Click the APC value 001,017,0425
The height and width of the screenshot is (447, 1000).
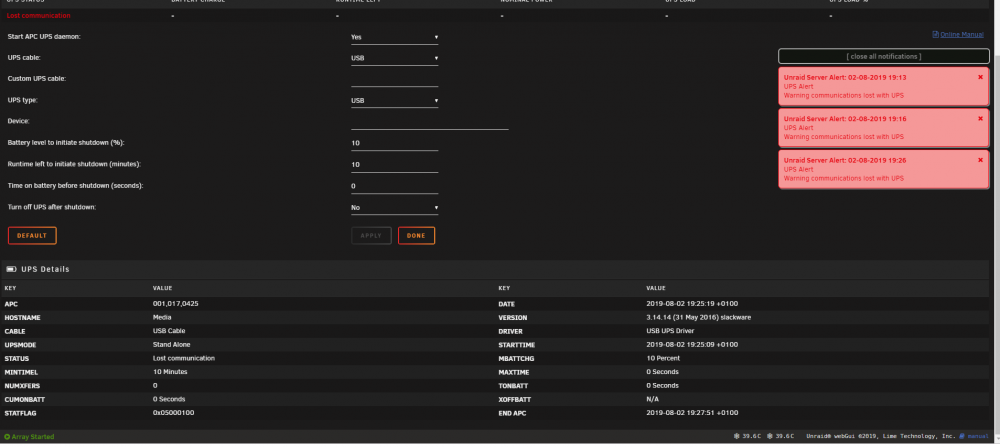pos(175,304)
